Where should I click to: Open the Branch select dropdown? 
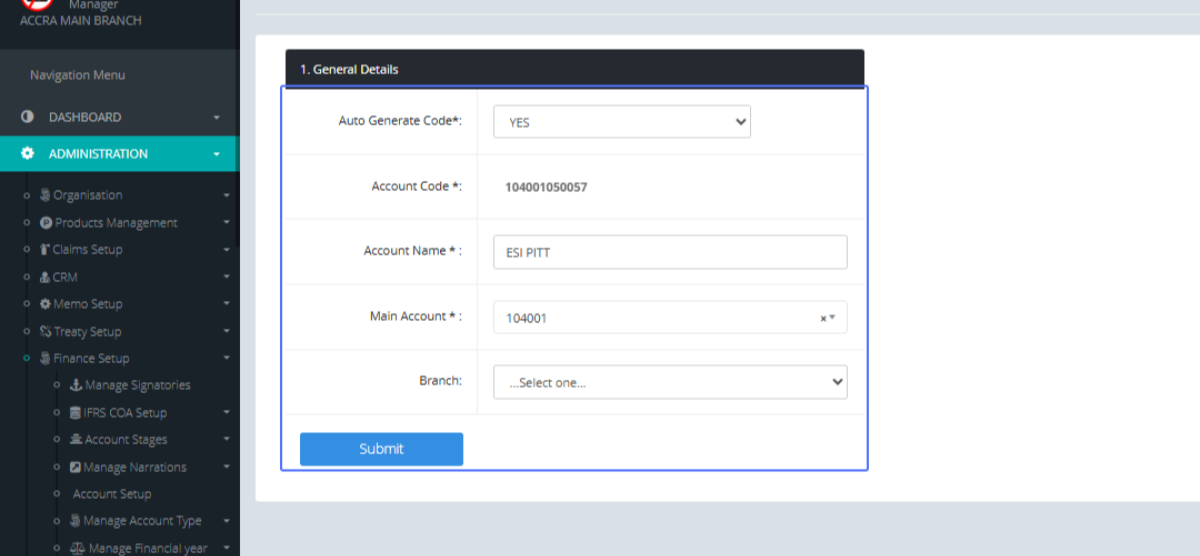click(x=669, y=382)
